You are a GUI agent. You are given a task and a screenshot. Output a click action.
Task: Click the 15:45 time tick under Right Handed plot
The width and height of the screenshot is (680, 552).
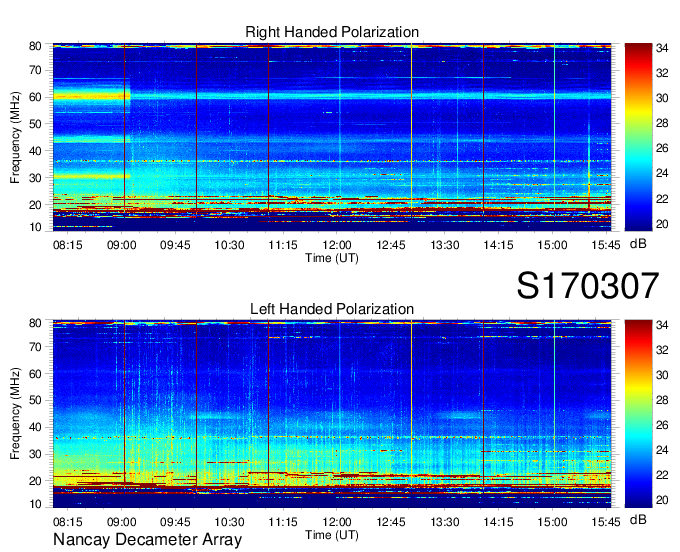[x=606, y=245]
